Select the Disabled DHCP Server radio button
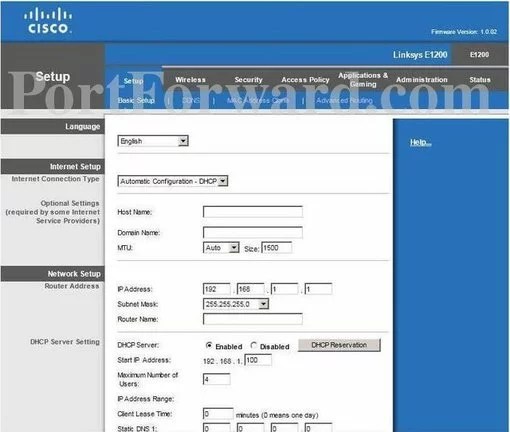 click(x=254, y=345)
